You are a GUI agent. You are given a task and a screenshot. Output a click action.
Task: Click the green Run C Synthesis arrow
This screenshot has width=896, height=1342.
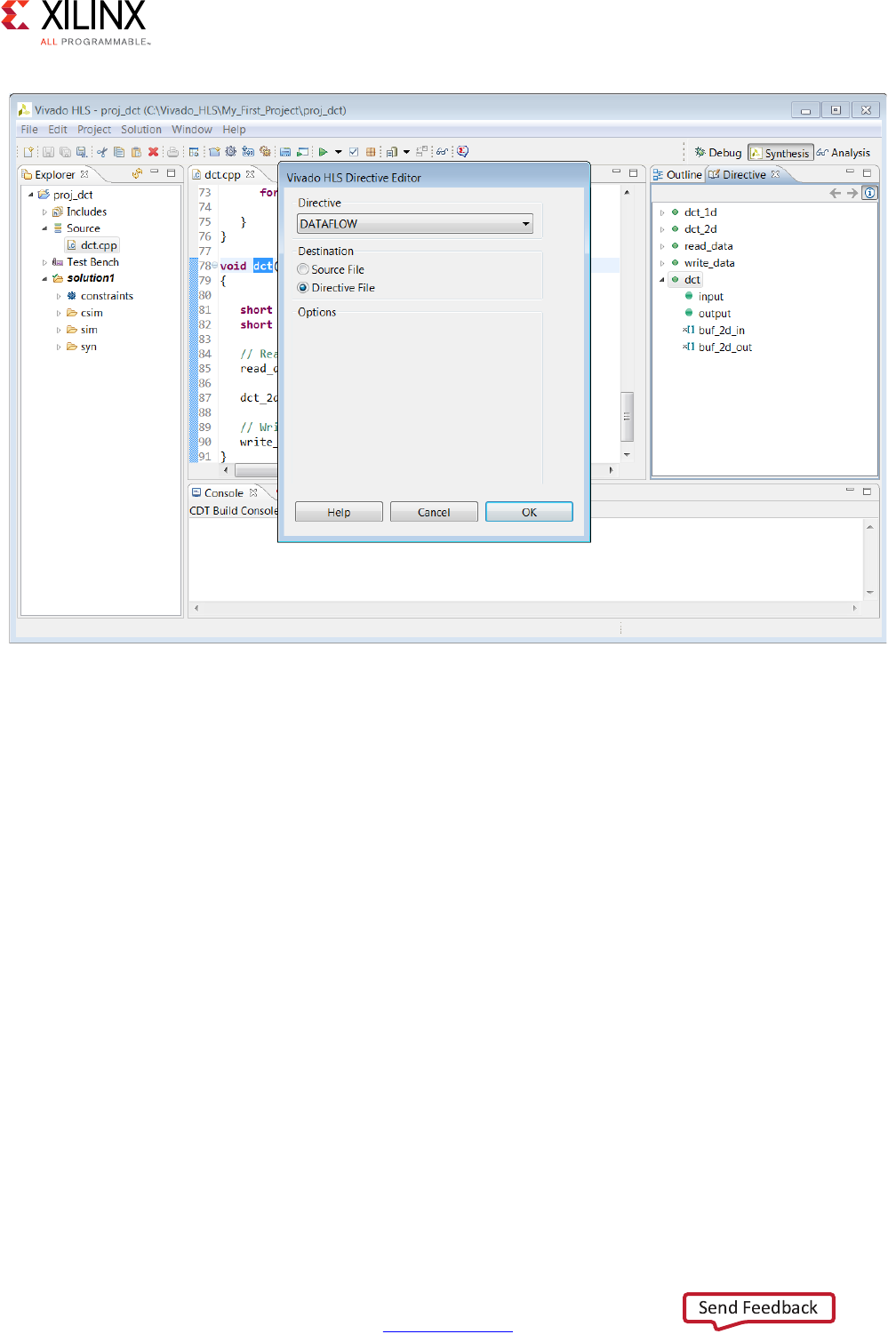323,152
